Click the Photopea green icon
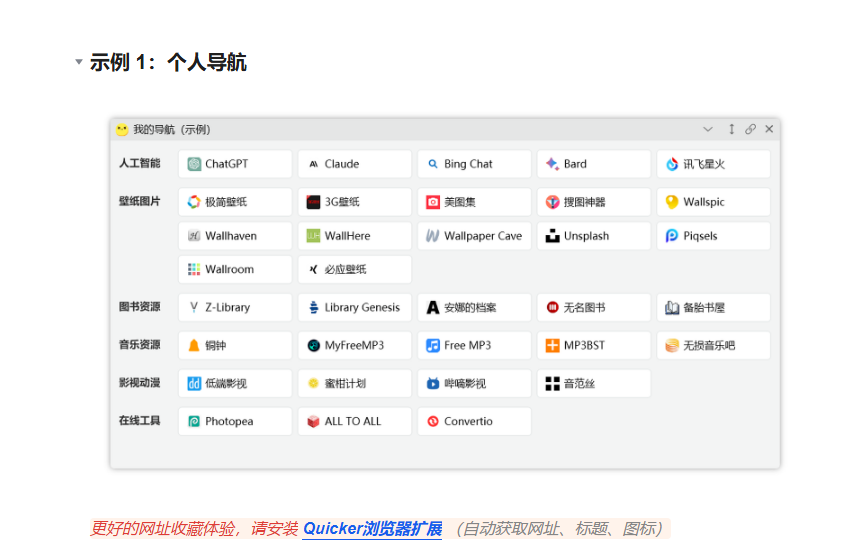The width and height of the screenshot is (841, 558). pyautogui.click(x=194, y=421)
